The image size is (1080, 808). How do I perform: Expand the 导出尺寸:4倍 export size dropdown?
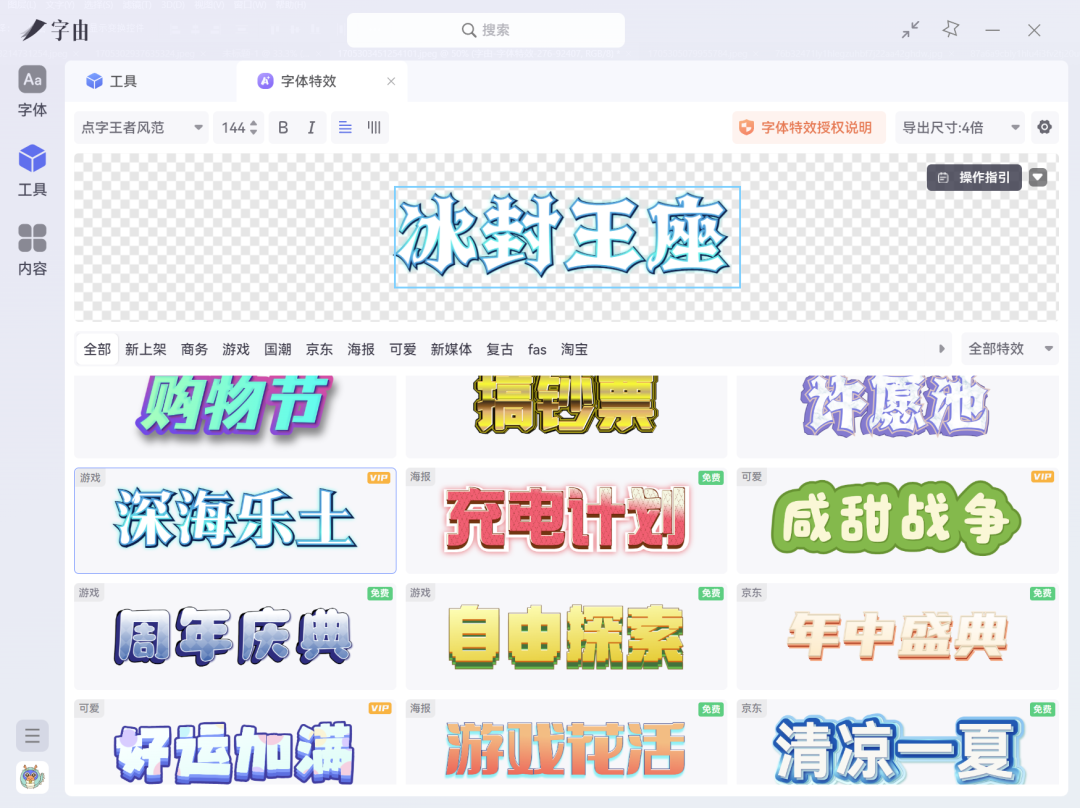pyautogui.click(x=960, y=127)
